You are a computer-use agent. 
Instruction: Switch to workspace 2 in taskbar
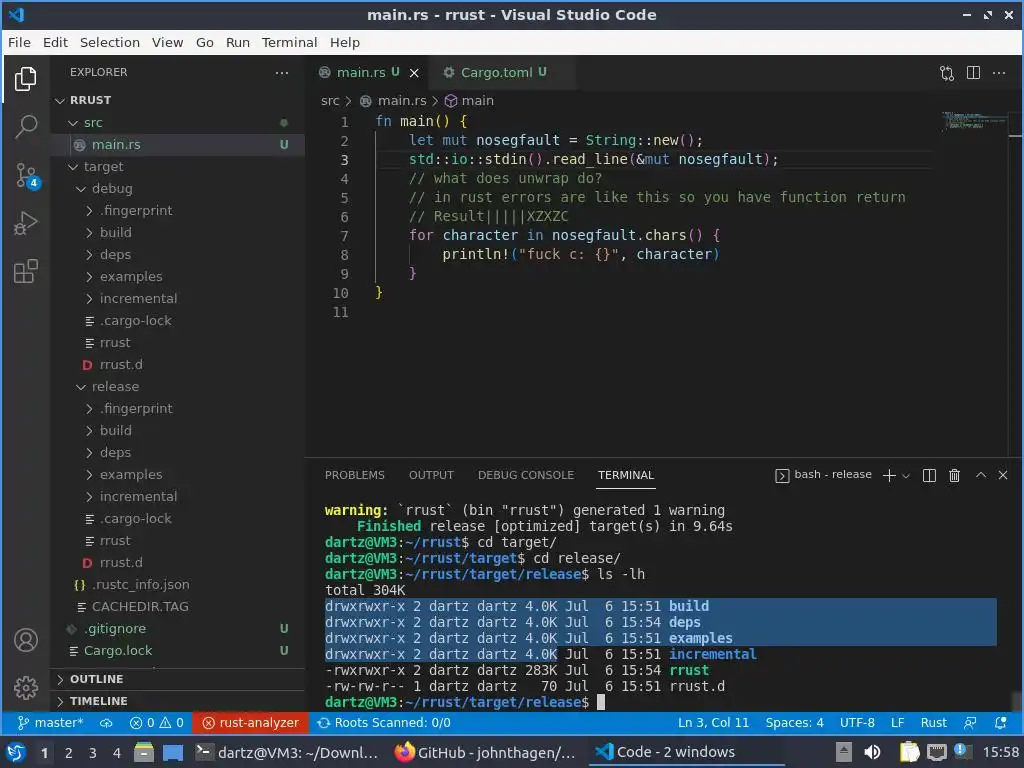pyautogui.click(x=69, y=753)
